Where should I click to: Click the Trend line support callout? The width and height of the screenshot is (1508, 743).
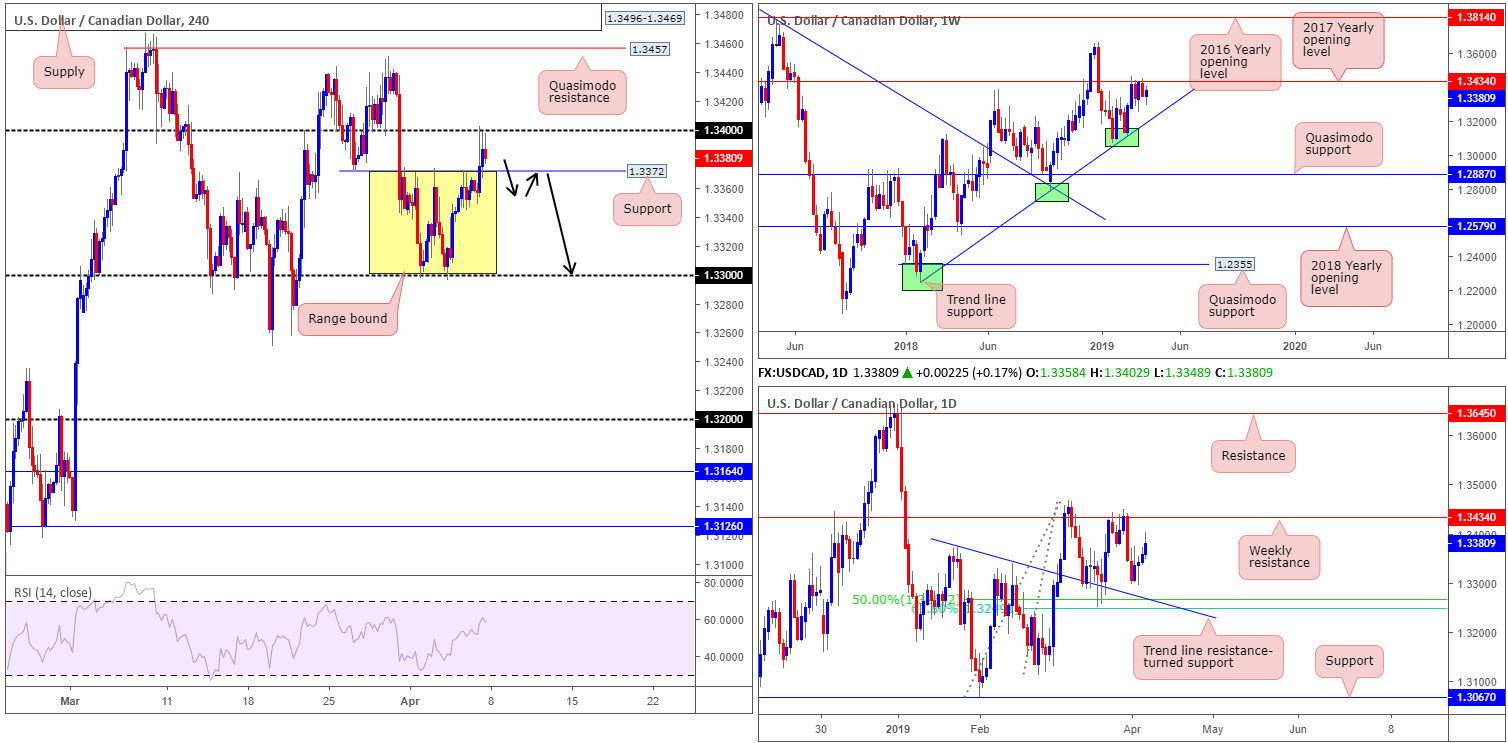976,307
